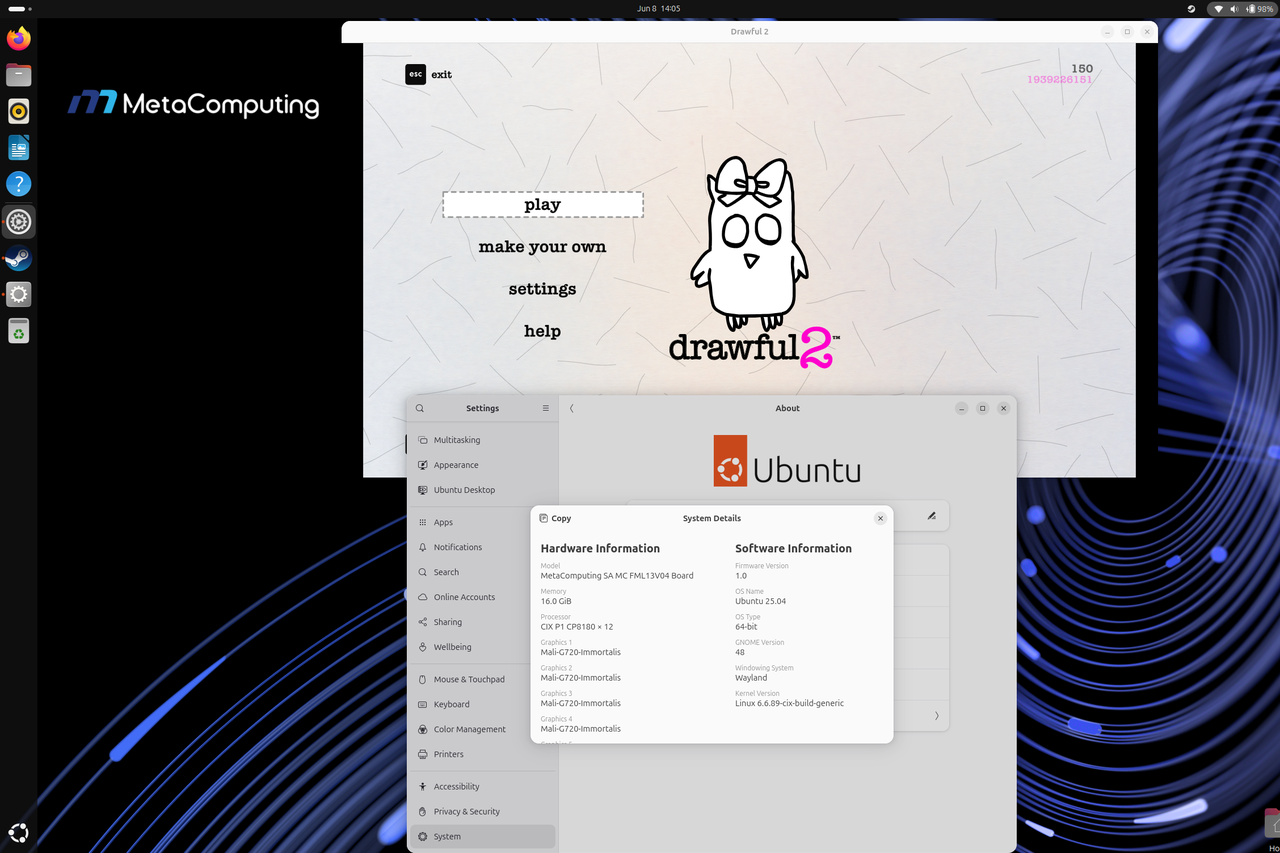Start Drawful 2 with the play option

(543, 204)
